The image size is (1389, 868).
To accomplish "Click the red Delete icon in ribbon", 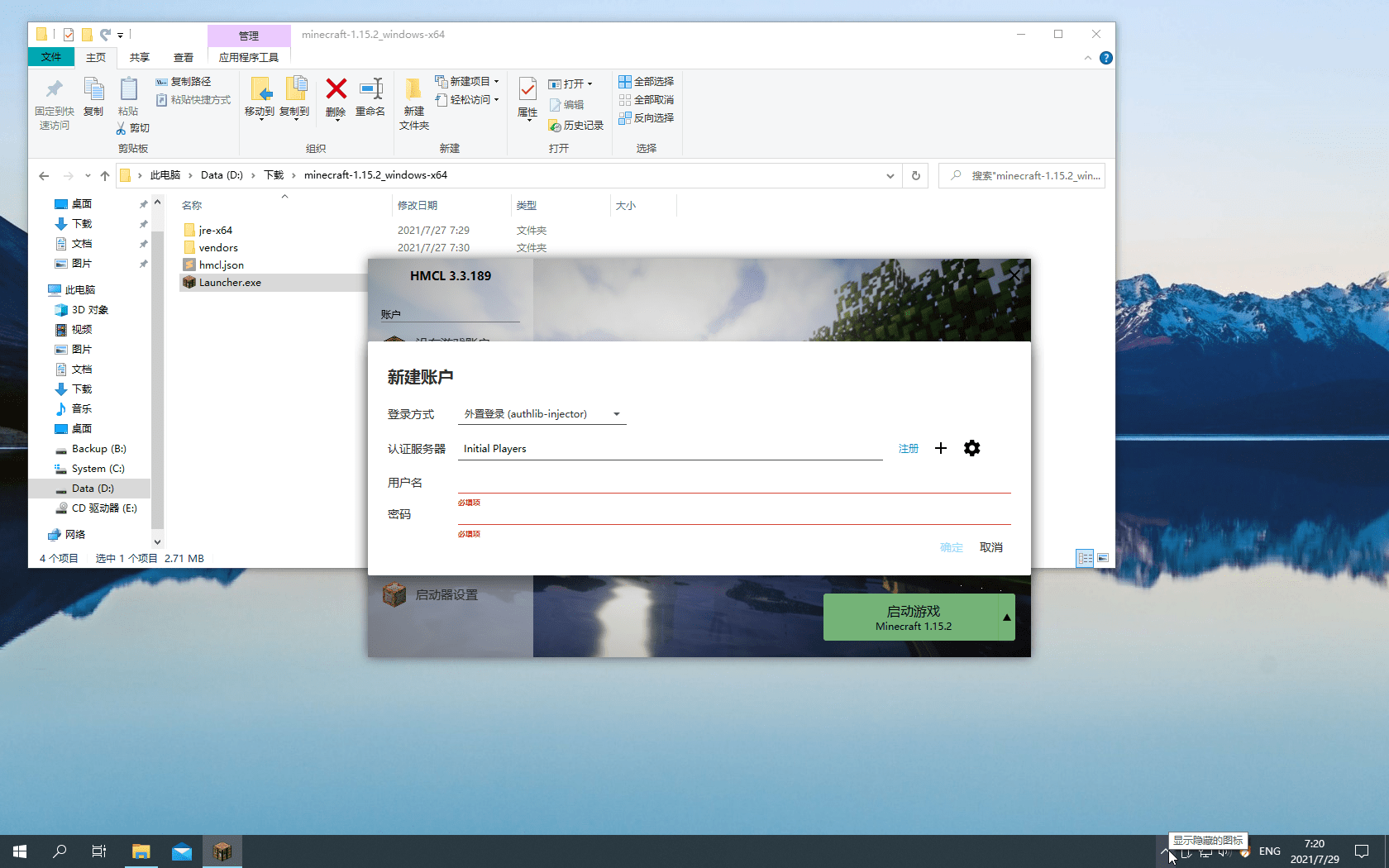I will pos(336,89).
